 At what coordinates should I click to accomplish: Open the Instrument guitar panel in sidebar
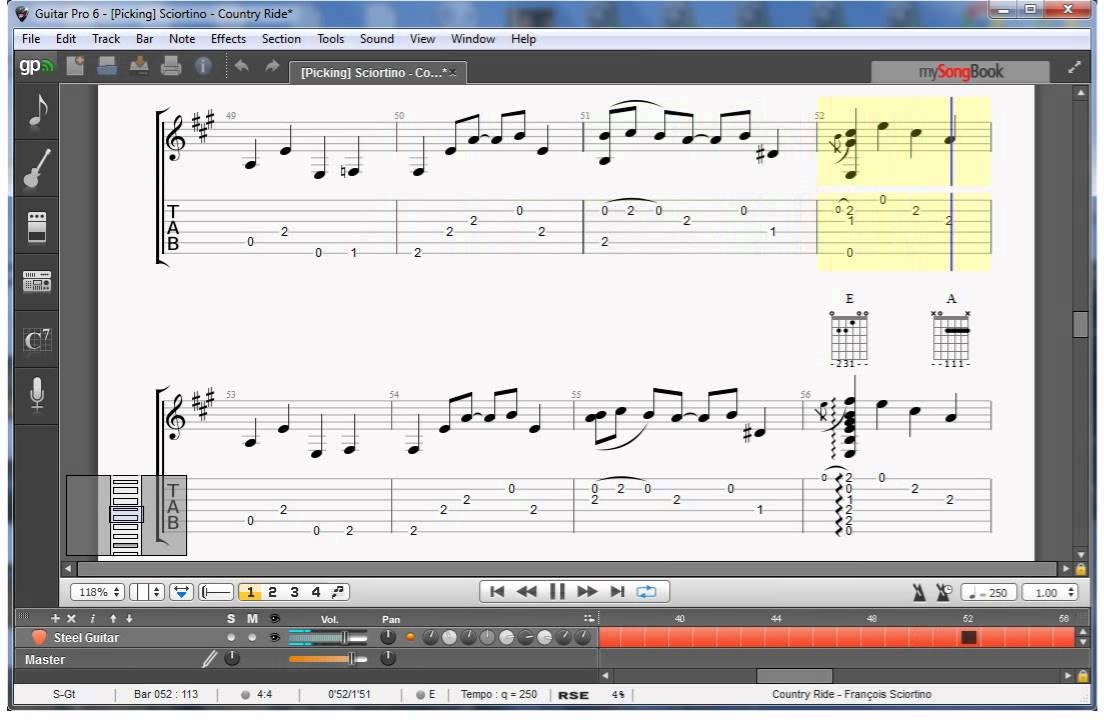(37, 169)
